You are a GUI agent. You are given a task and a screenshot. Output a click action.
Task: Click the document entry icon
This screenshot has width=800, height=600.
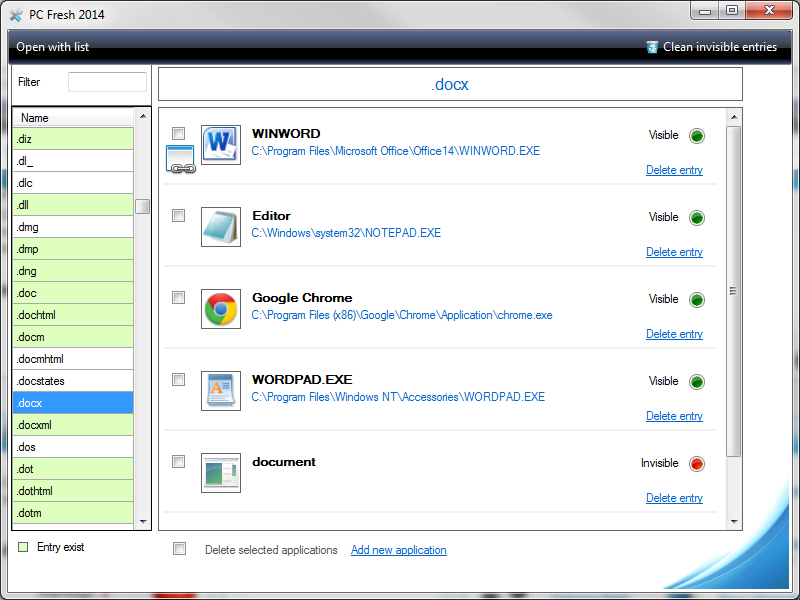pyautogui.click(x=220, y=473)
